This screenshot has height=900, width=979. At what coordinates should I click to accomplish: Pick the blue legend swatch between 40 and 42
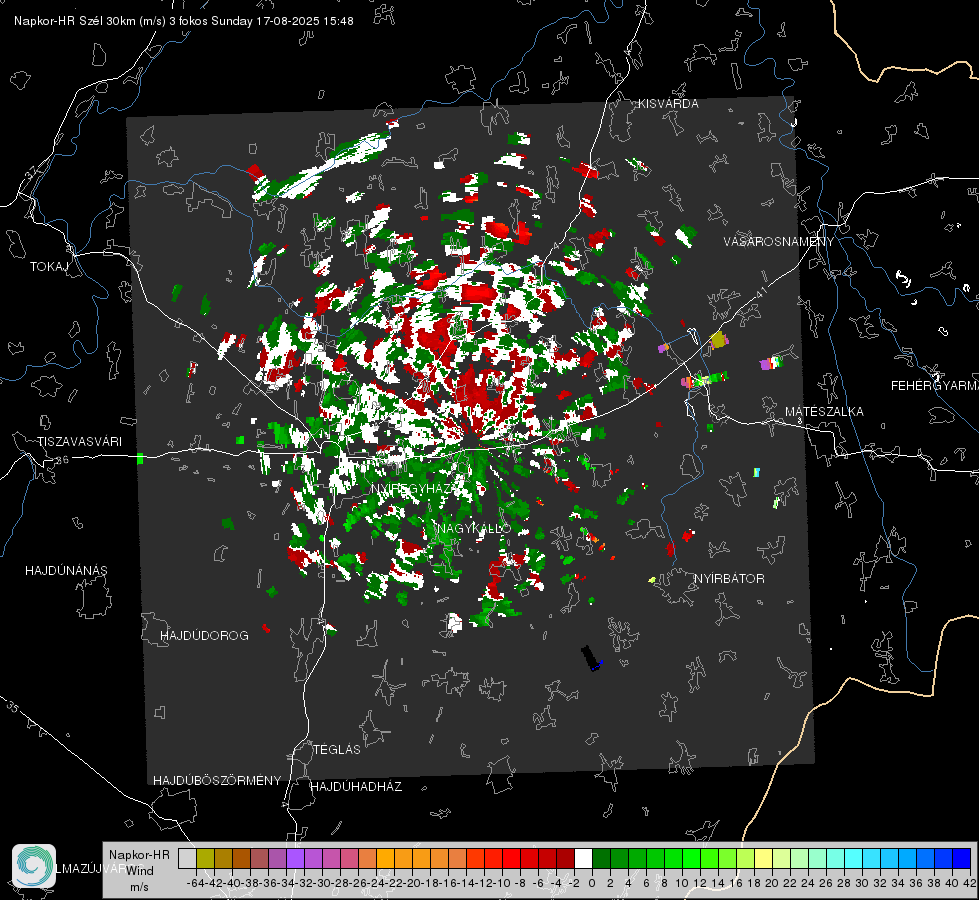pyautogui.click(x=962, y=859)
